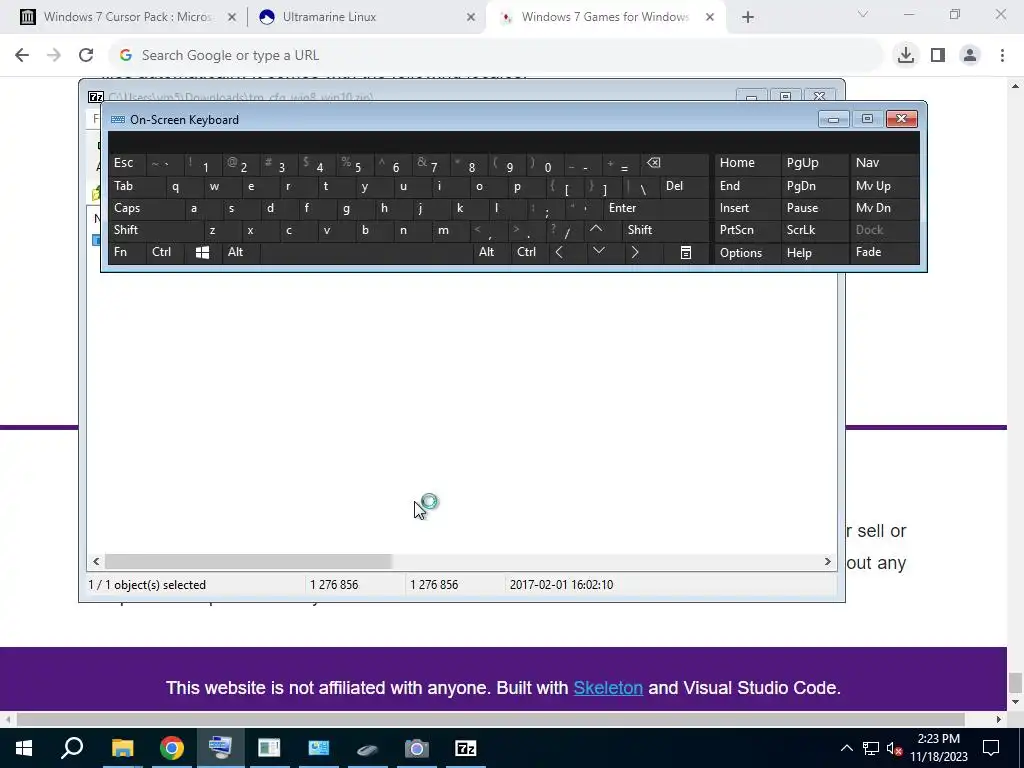Image resolution: width=1024 pixels, height=768 pixels.
Task: Switch to Chrome in taskbar
Action: [172, 748]
